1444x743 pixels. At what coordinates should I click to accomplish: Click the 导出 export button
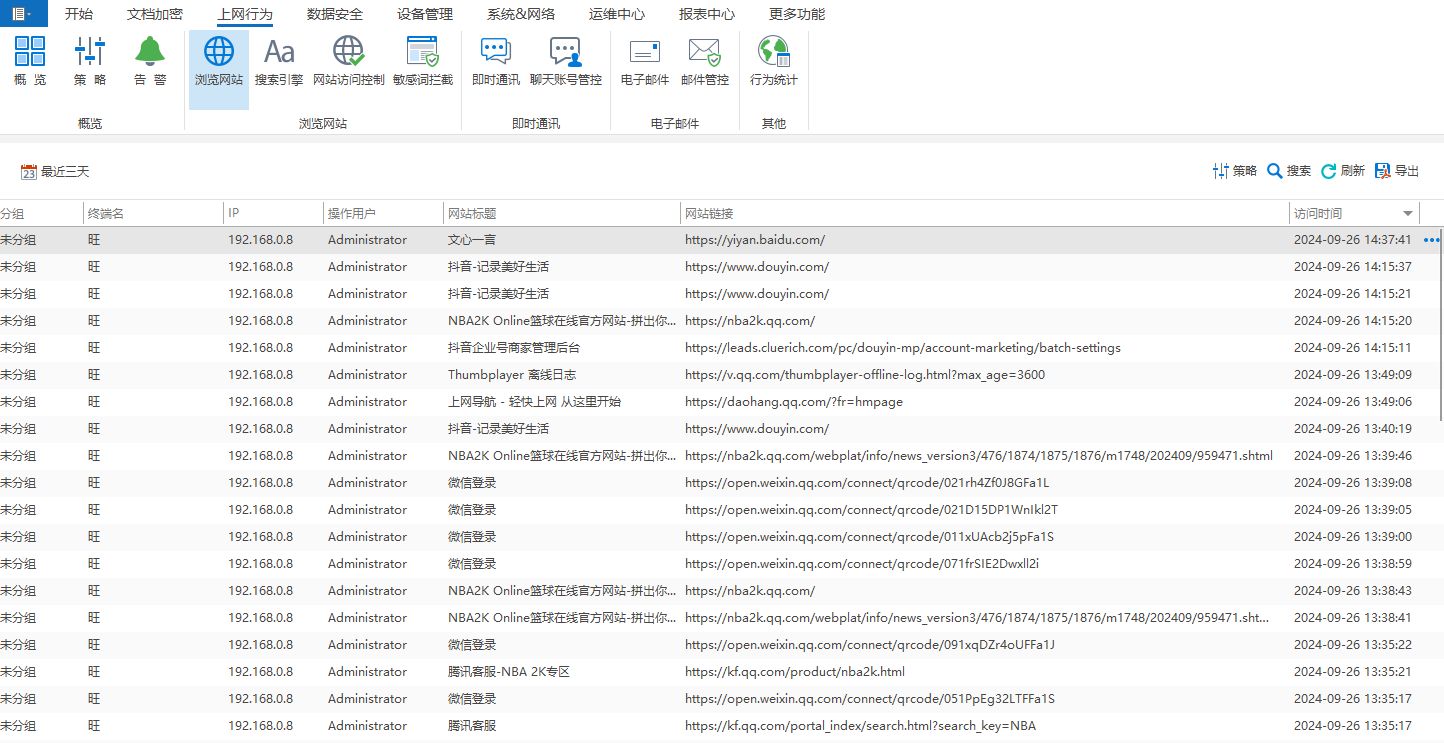(x=1397, y=171)
